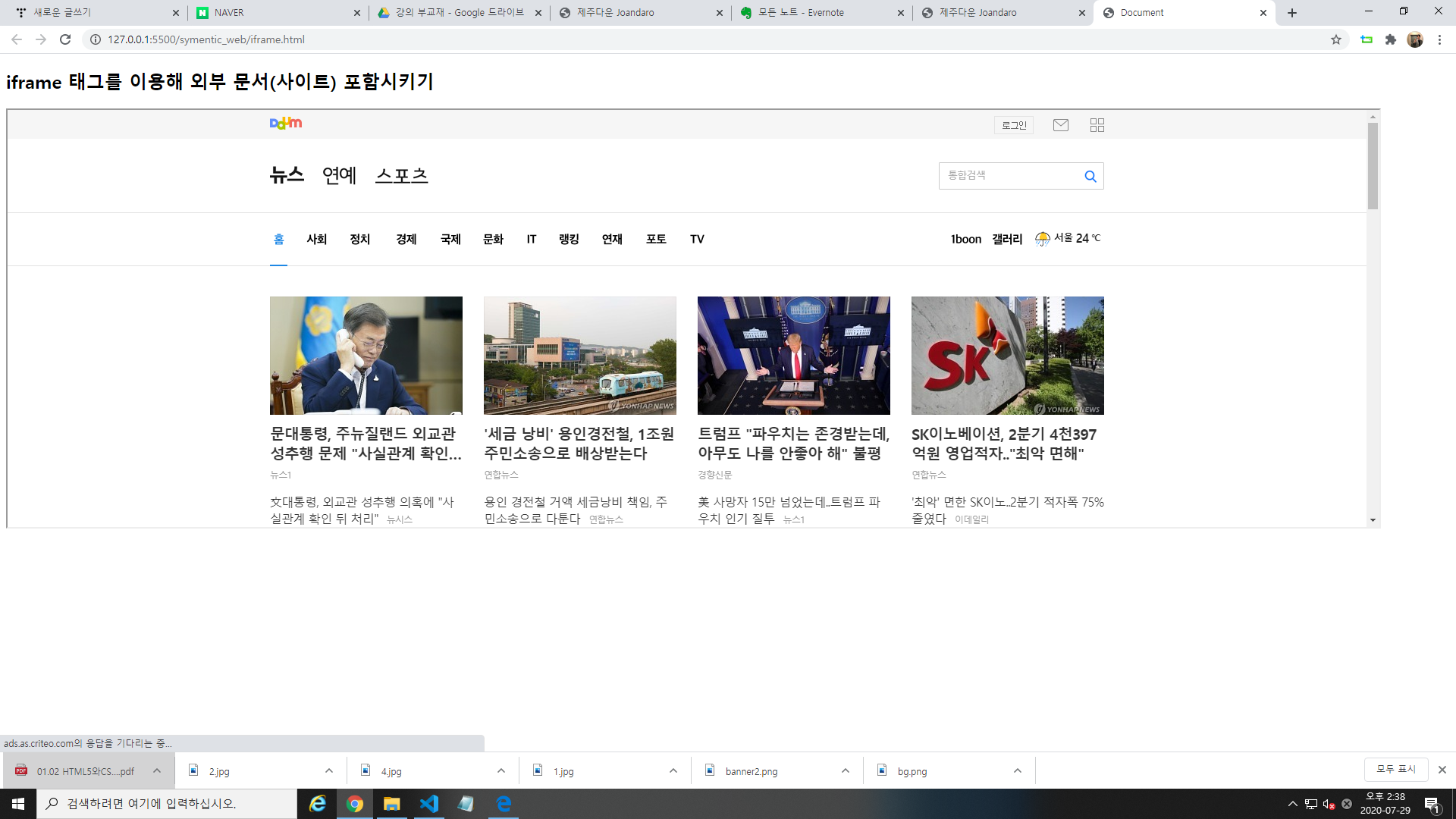Select the 경제 news category
This screenshot has height=819, width=1456.
(406, 240)
